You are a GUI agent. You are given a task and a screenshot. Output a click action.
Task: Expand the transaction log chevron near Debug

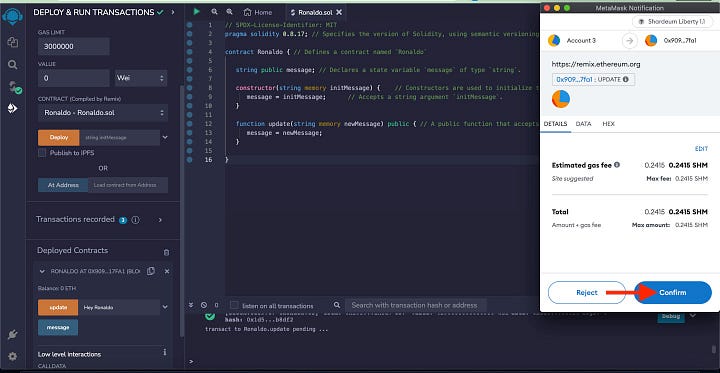[693, 316]
